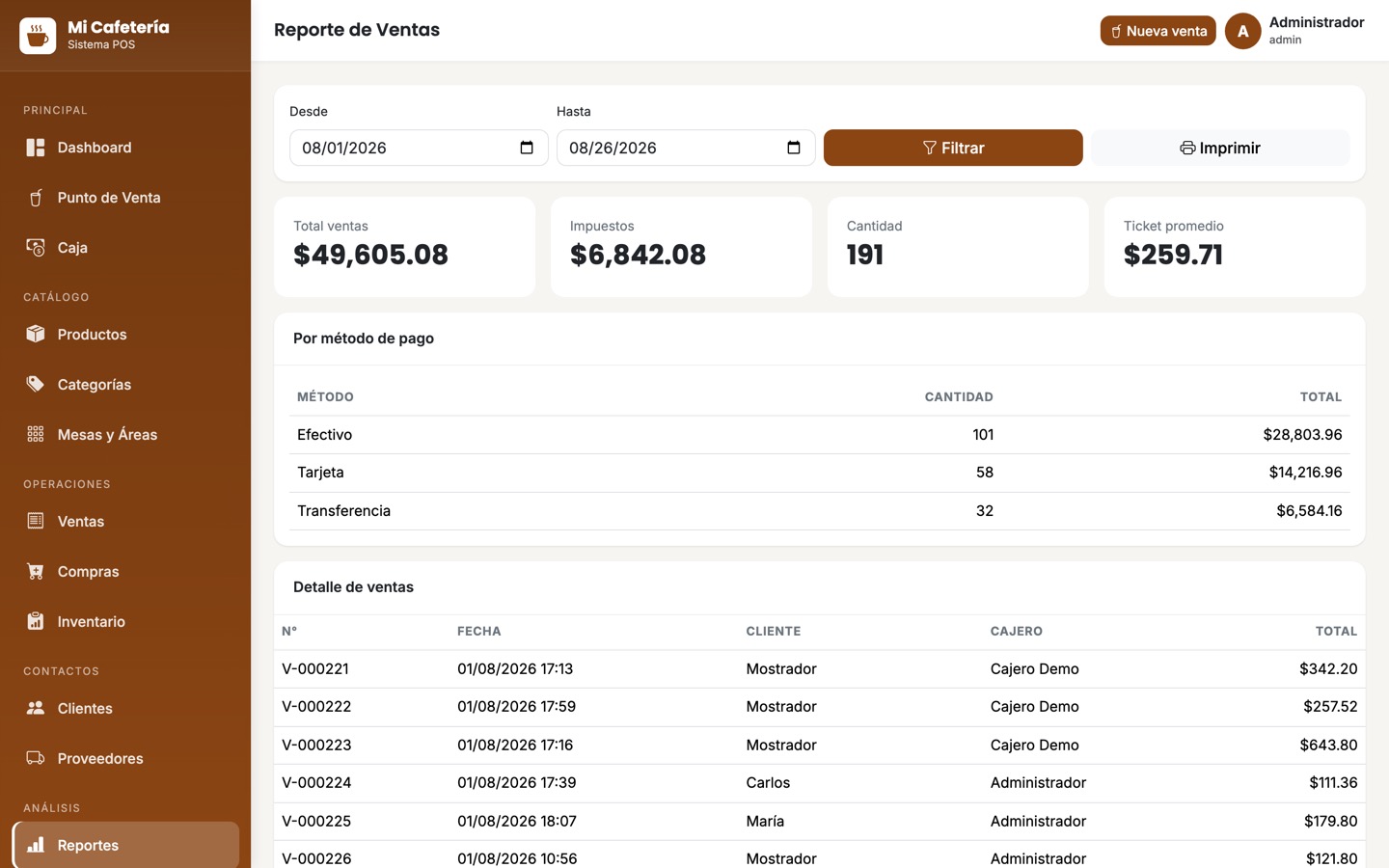Go to Punto de Venta
1389x868 pixels.
tap(125, 198)
